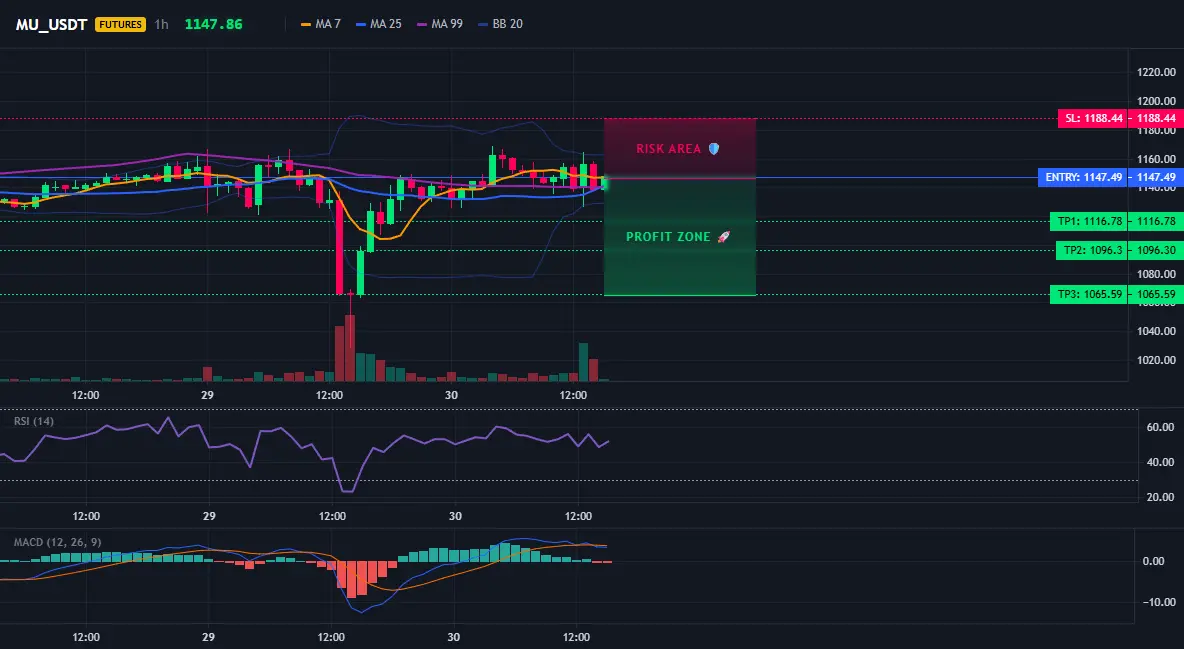Click the green 1116.78 price-axis tag
Image resolution: width=1184 pixels, height=649 pixels.
(x=1154, y=221)
